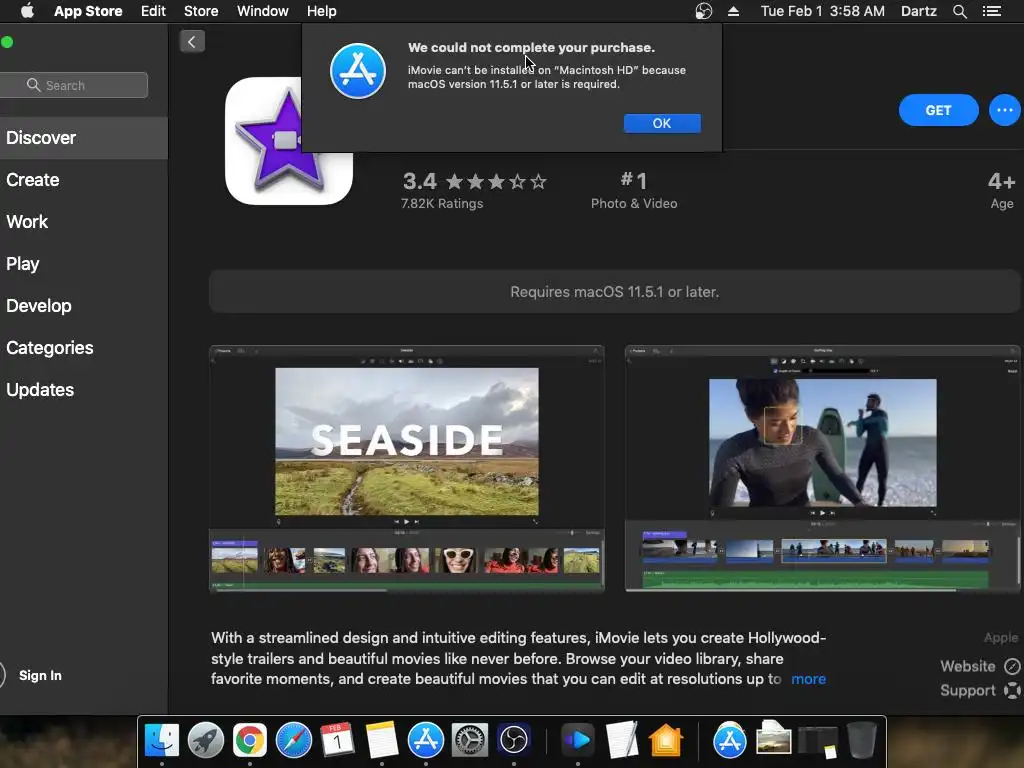
Task: Dismiss the purchase error with OK
Action: tap(662, 123)
